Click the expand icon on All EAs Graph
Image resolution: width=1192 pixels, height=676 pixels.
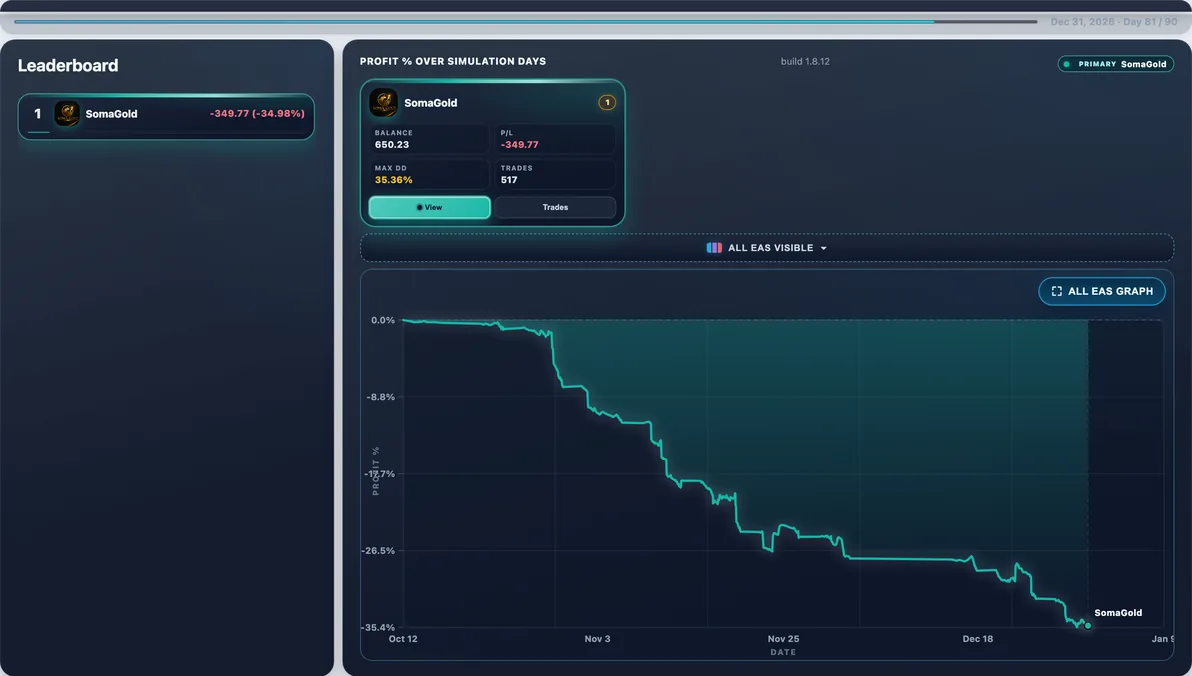[1057, 291]
